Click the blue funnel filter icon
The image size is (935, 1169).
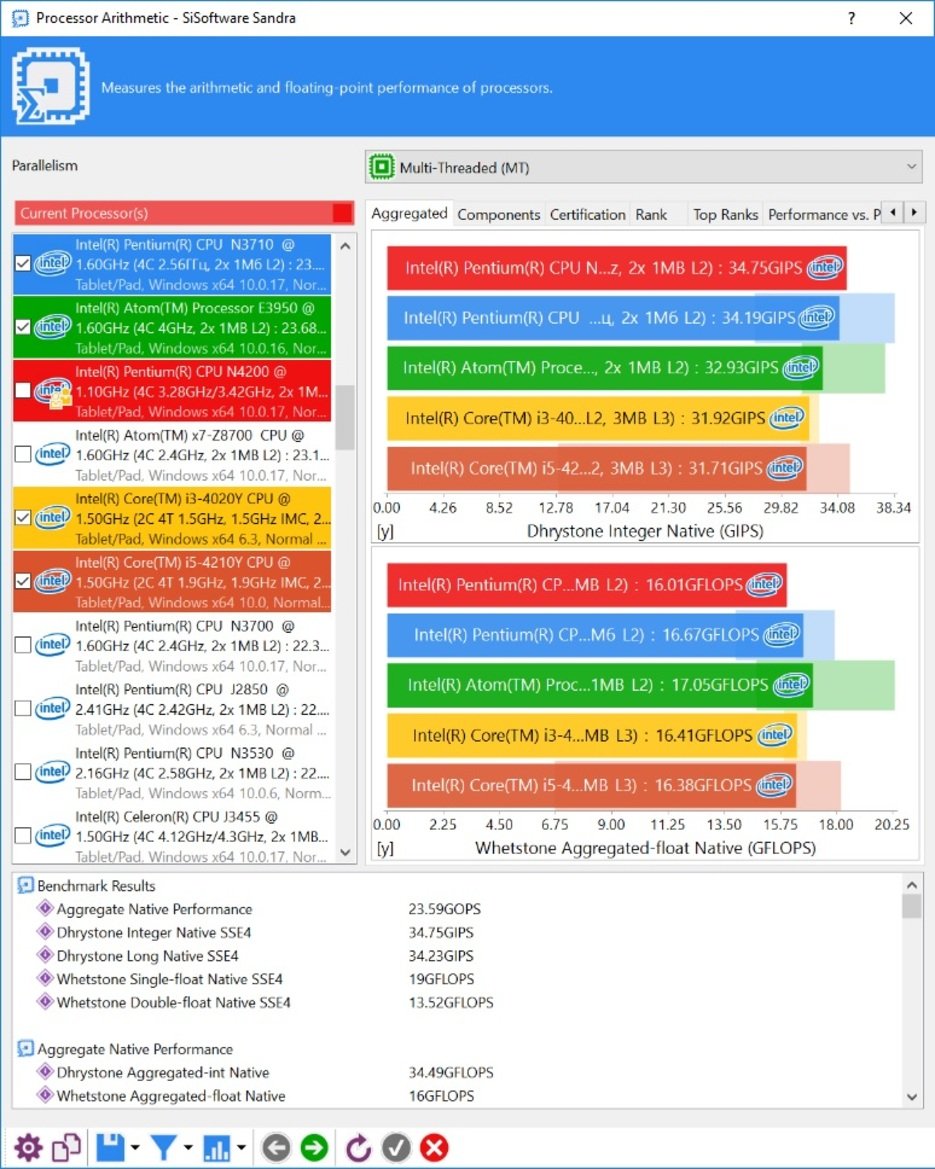click(164, 1147)
